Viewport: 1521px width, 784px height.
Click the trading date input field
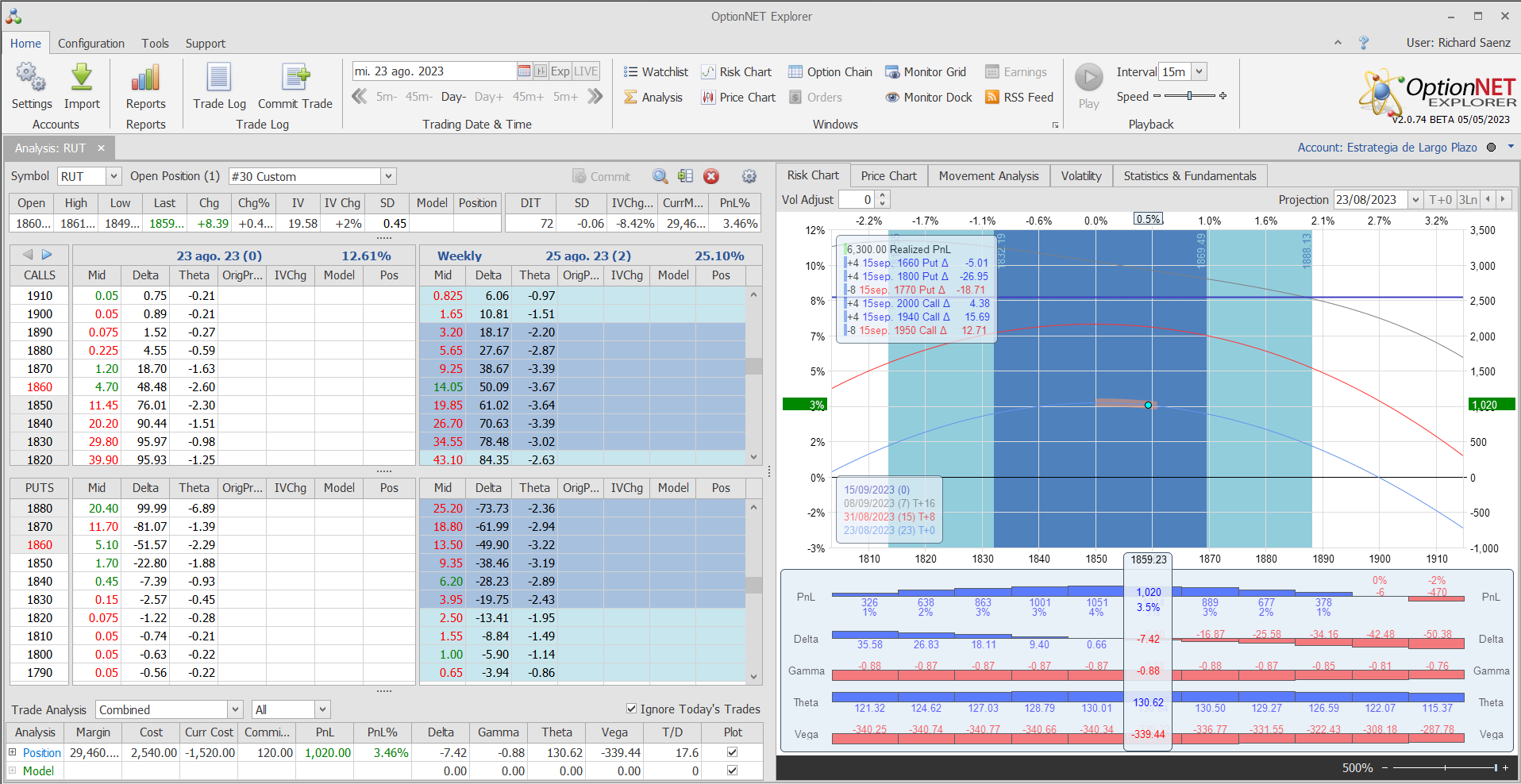click(x=434, y=71)
